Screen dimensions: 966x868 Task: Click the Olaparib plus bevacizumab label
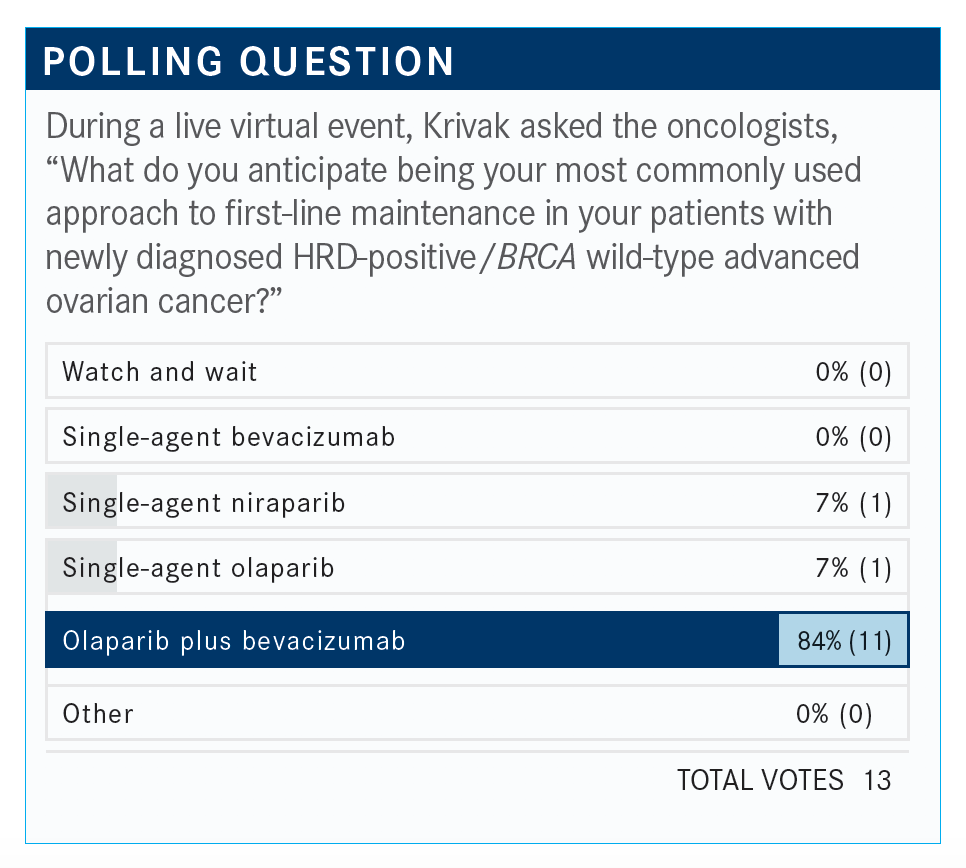234,640
